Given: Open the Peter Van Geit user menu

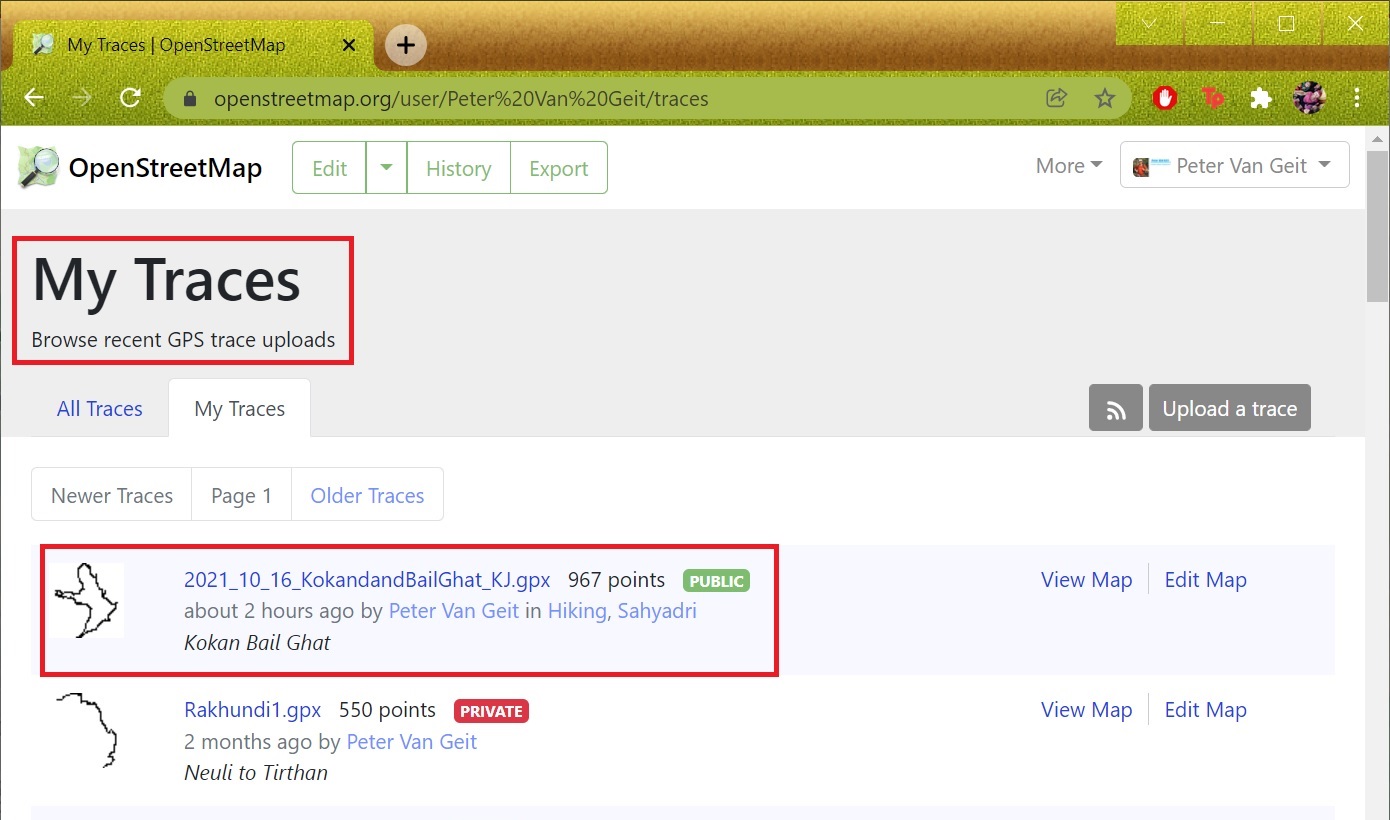Looking at the screenshot, I should [1235, 166].
